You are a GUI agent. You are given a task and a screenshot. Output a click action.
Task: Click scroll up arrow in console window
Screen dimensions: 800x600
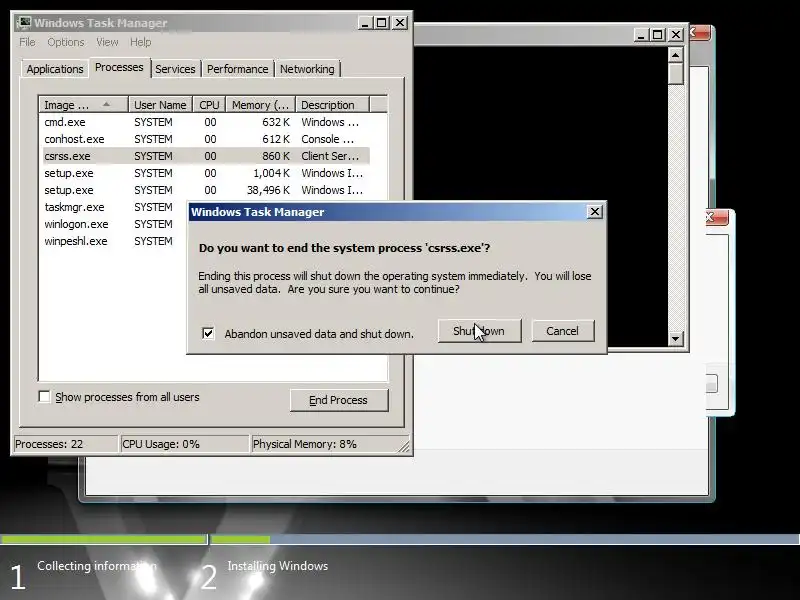click(676, 55)
